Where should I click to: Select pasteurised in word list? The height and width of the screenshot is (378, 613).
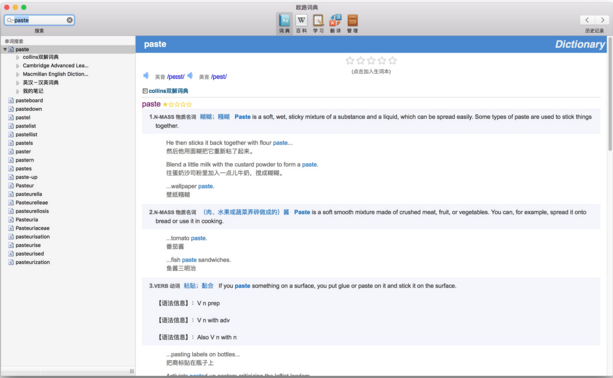coord(30,254)
